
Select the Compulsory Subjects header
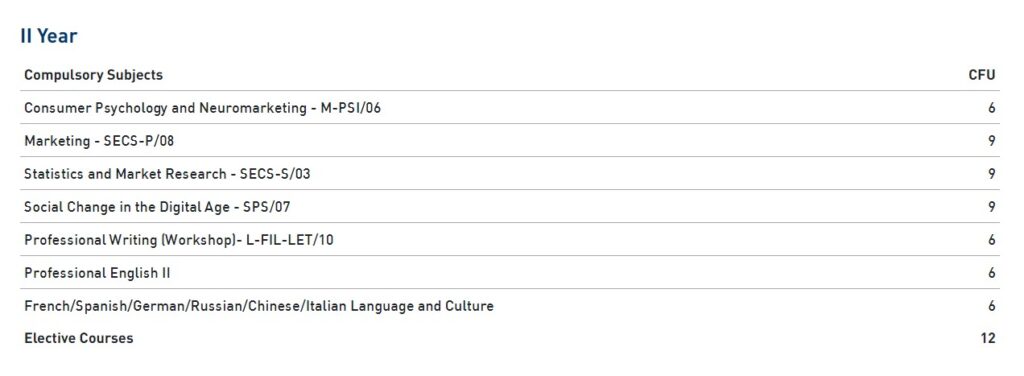[x=93, y=75]
